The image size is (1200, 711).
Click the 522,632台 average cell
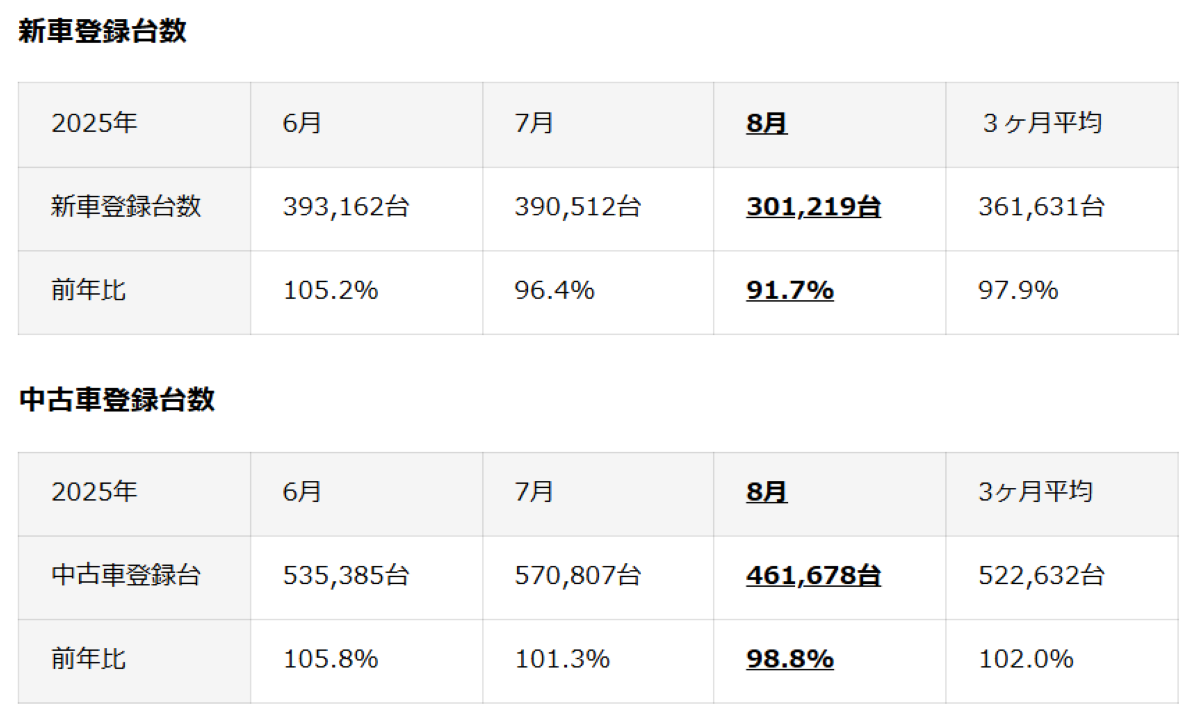[x=1062, y=577]
